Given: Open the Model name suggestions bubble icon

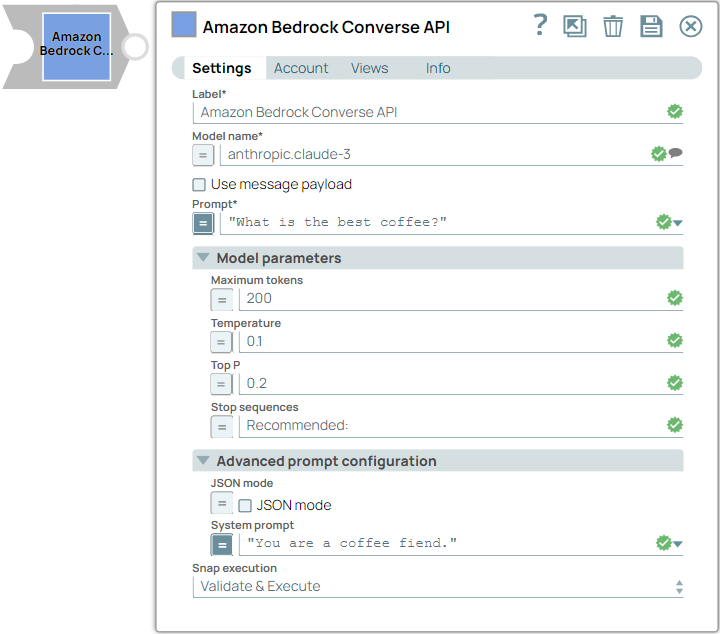Looking at the screenshot, I should (675, 153).
